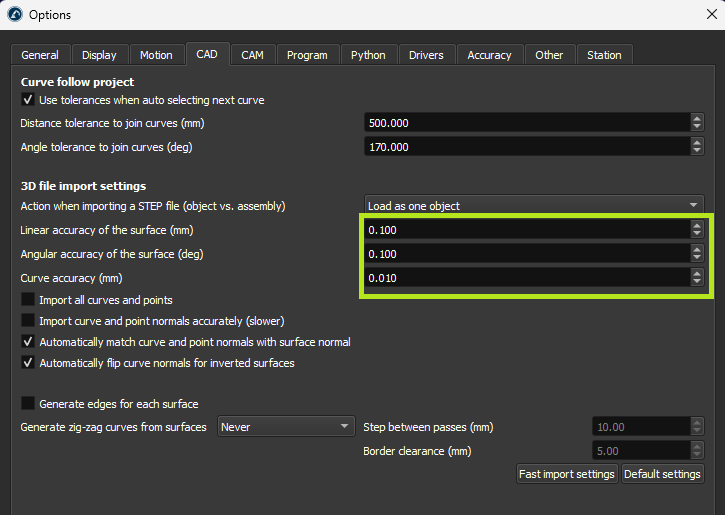Click the Default settings button
The width and height of the screenshot is (725, 515).
tap(662, 474)
